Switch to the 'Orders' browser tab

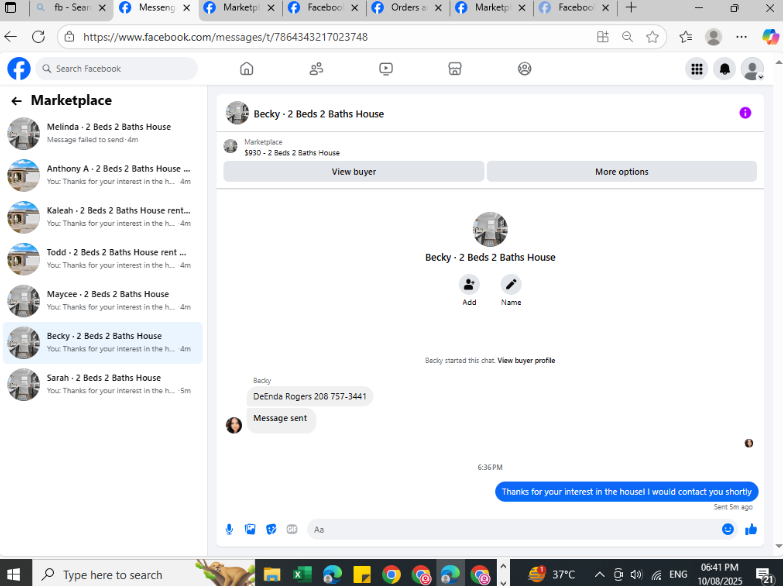click(x=407, y=8)
